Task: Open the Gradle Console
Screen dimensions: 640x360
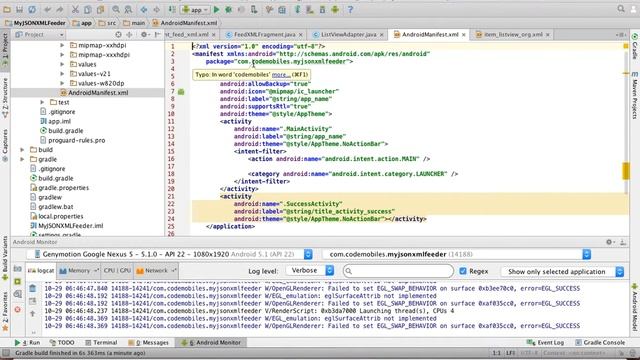Action: (600, 342)
